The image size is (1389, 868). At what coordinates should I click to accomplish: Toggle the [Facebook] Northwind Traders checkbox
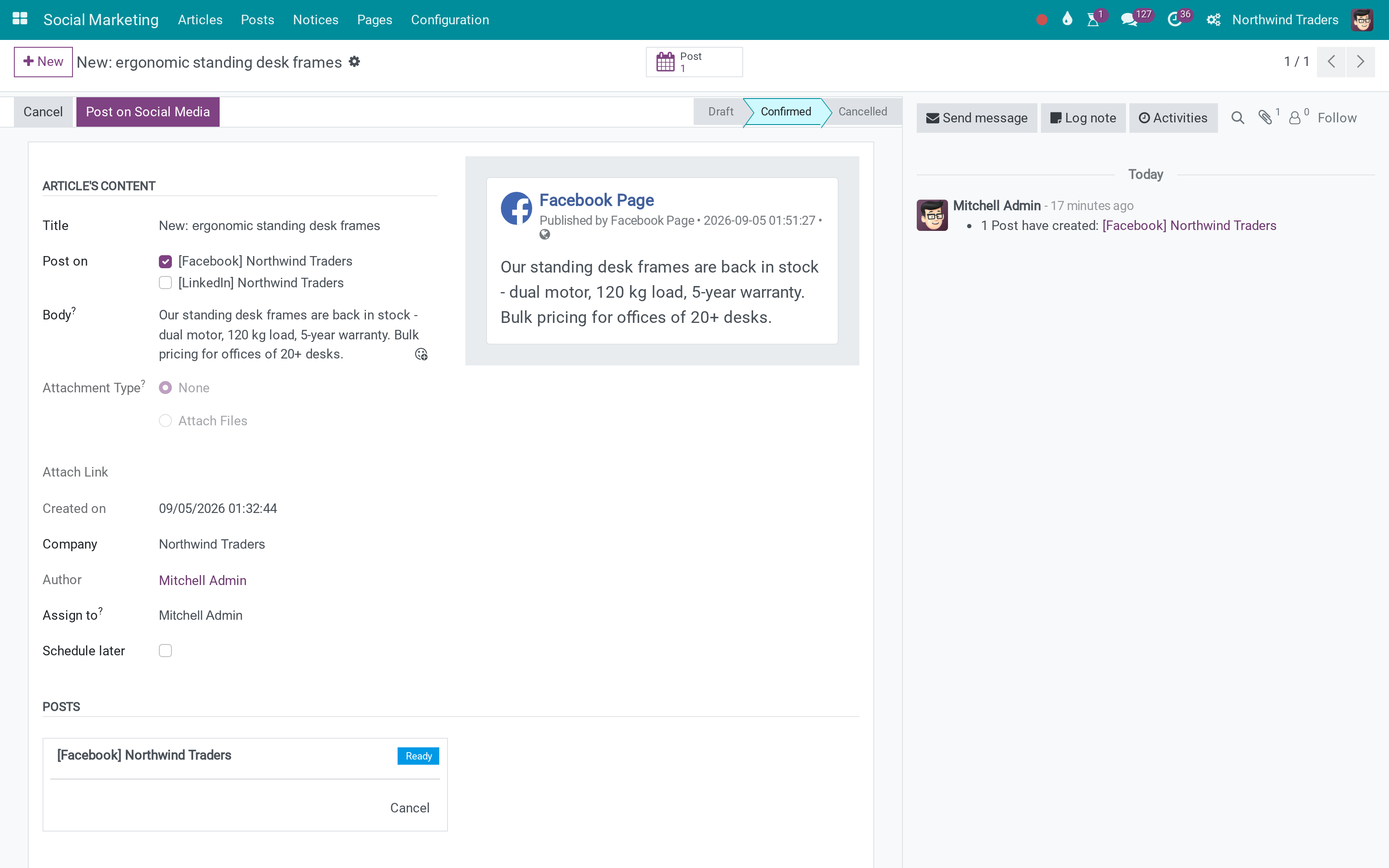pyautogui.click(x=165, y=262)
